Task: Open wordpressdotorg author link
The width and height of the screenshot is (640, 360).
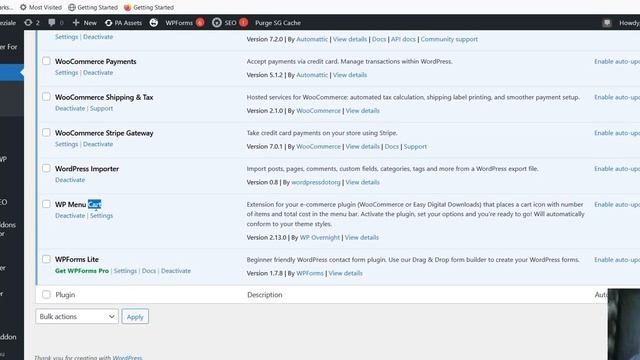Action: pyautogui.click(x=316, y=182)
